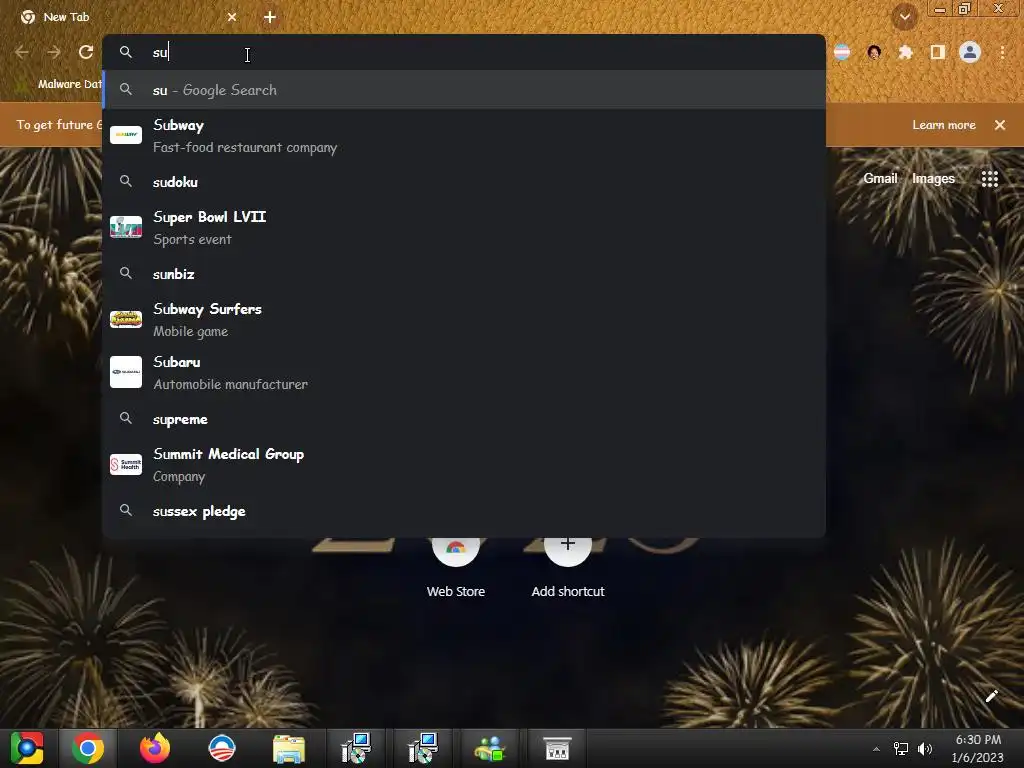Click the customize page pencil icon

(991, 696)
